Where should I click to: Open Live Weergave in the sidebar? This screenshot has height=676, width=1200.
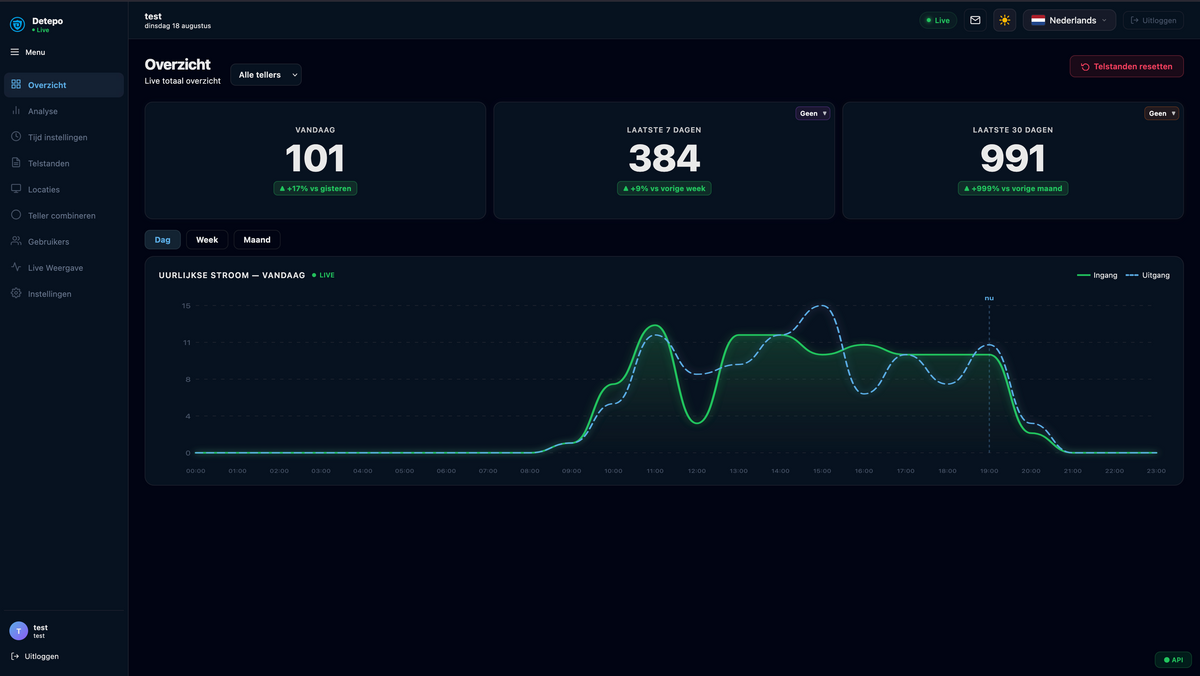pyautogui.click(x=64, y=267)
